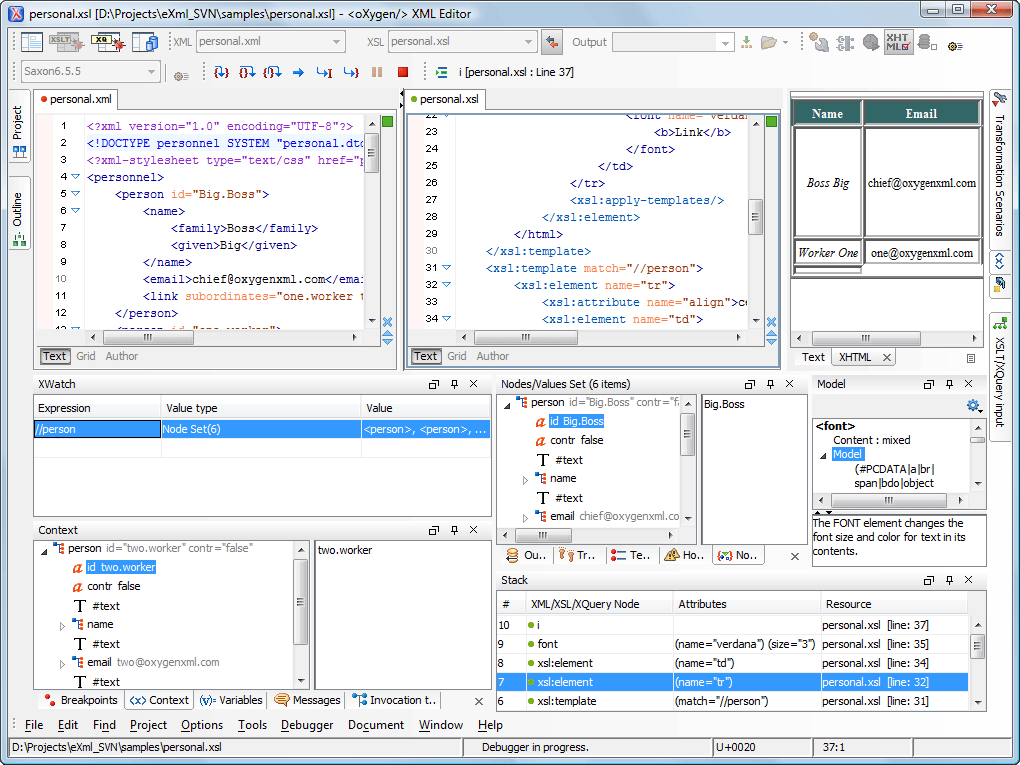Open the Debugger menu
1020x765 pixels.
coord(307,725)
